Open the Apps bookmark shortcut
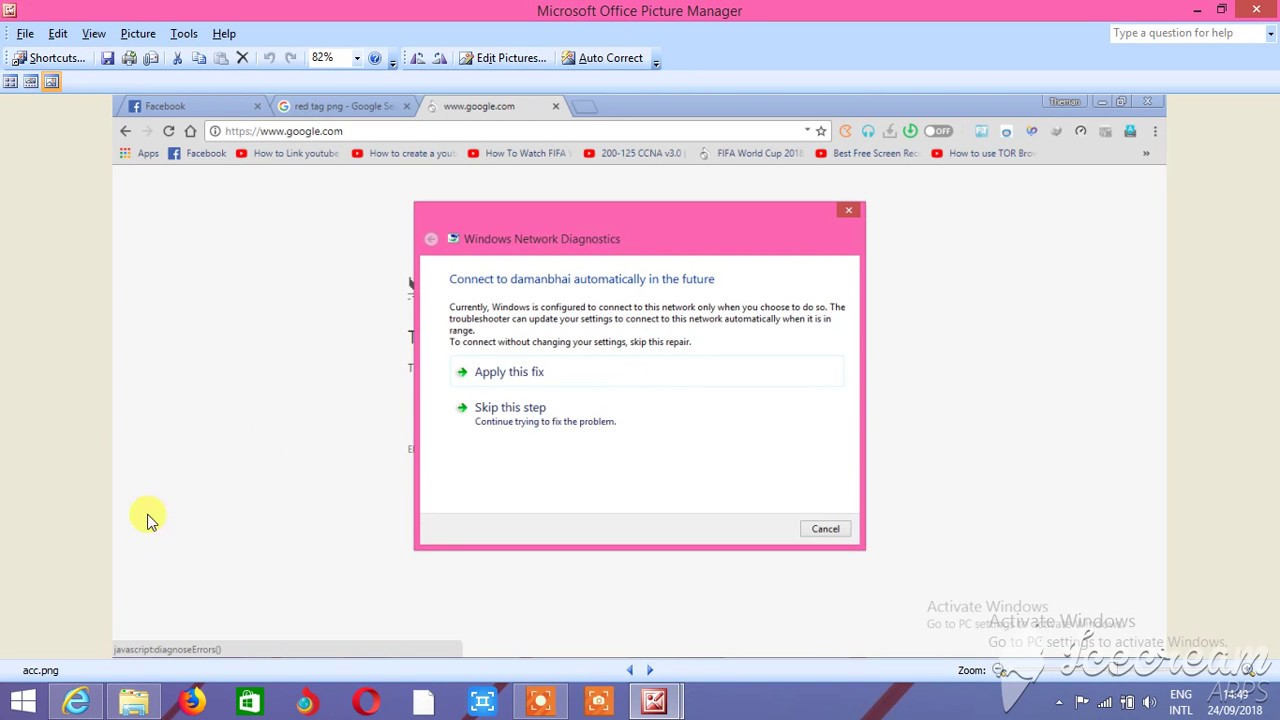Screen dimensions: 1280x720 click(139, 153)
